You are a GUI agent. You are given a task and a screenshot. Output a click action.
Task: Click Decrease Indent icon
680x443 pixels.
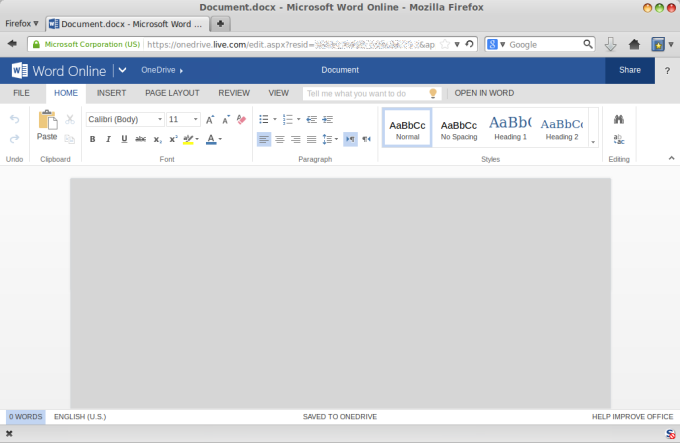(x=311, y=119)
